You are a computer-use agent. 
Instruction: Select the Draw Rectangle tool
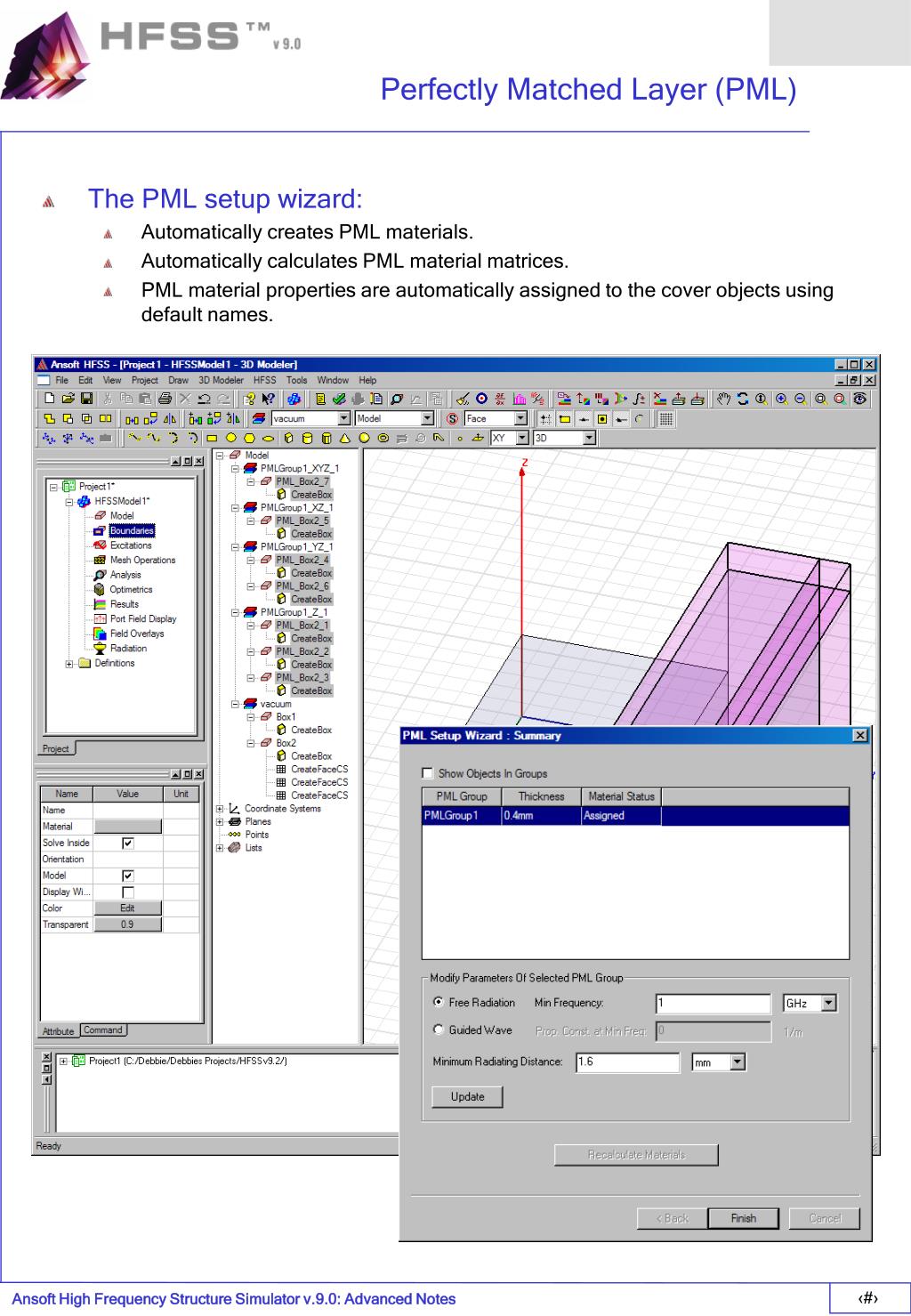click(212, 439)
